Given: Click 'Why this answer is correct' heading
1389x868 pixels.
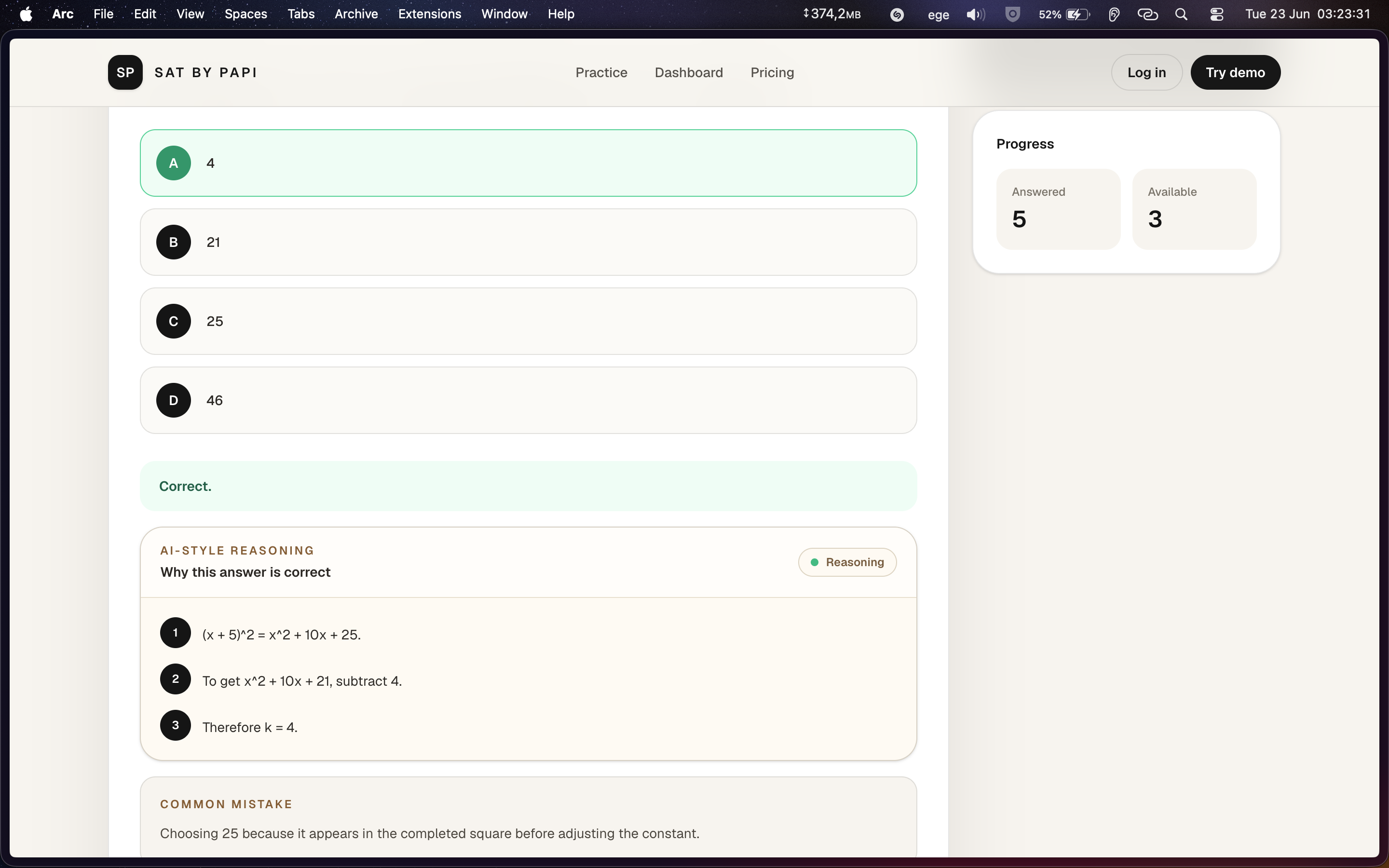Looking at the screenshot, I should coord(245,572).
